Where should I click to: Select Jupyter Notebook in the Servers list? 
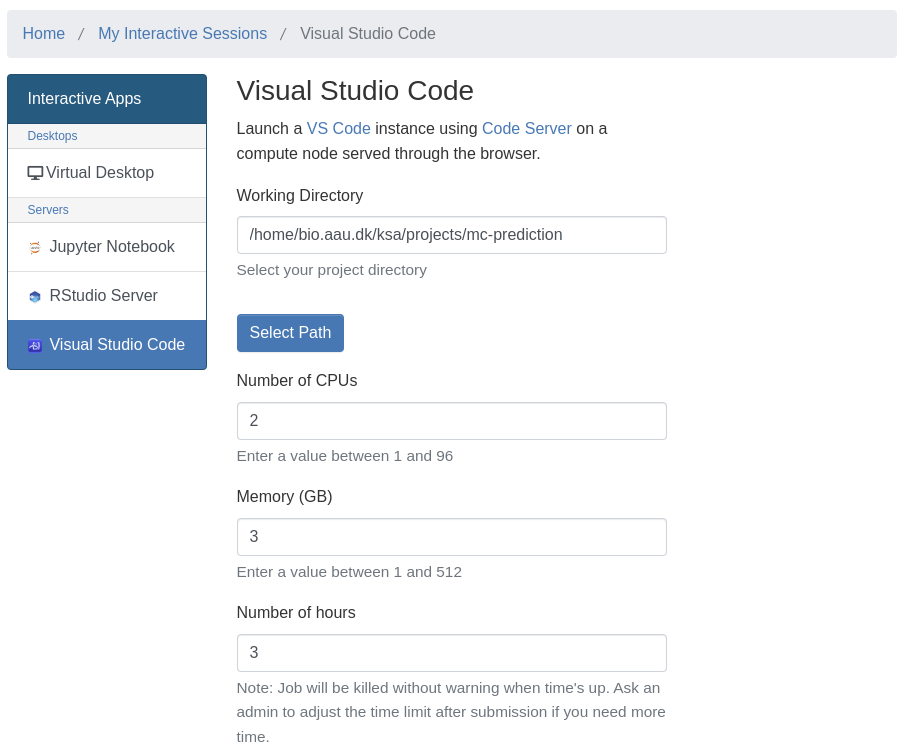coord(112,247)
